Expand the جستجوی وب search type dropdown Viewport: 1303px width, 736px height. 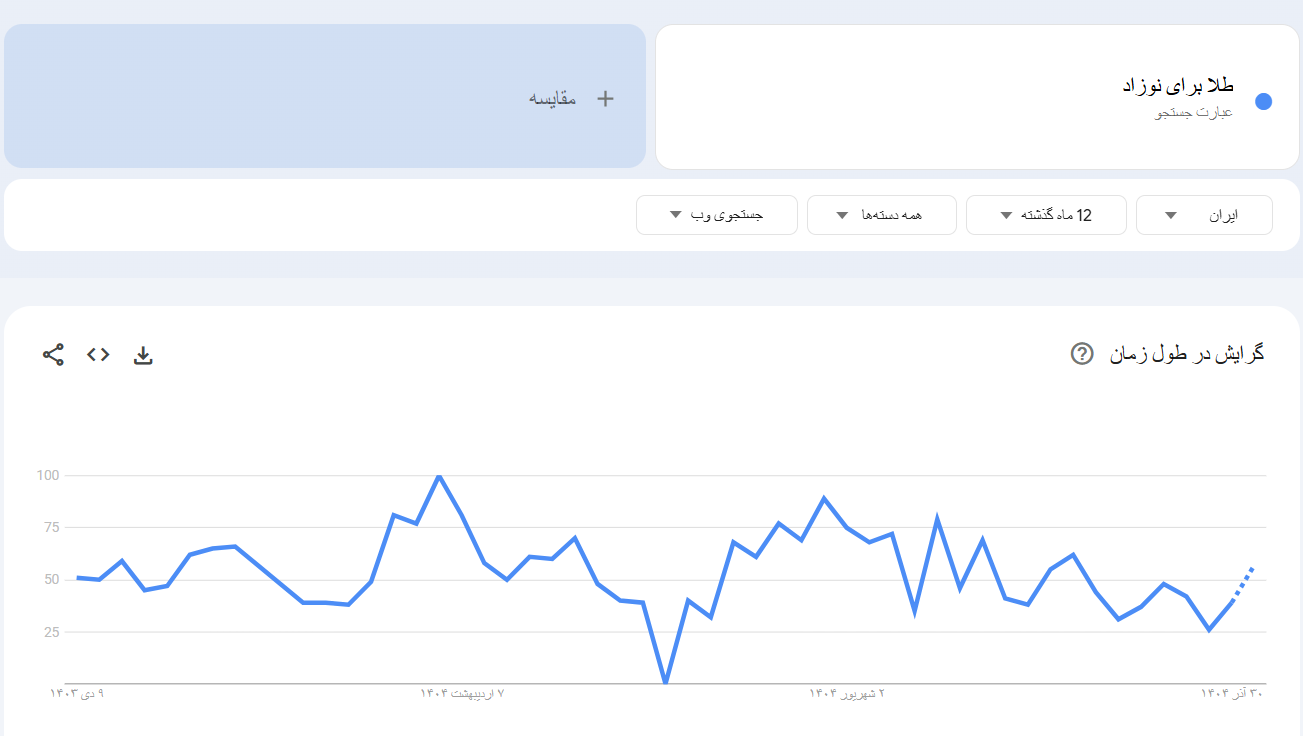pos(716,215)
